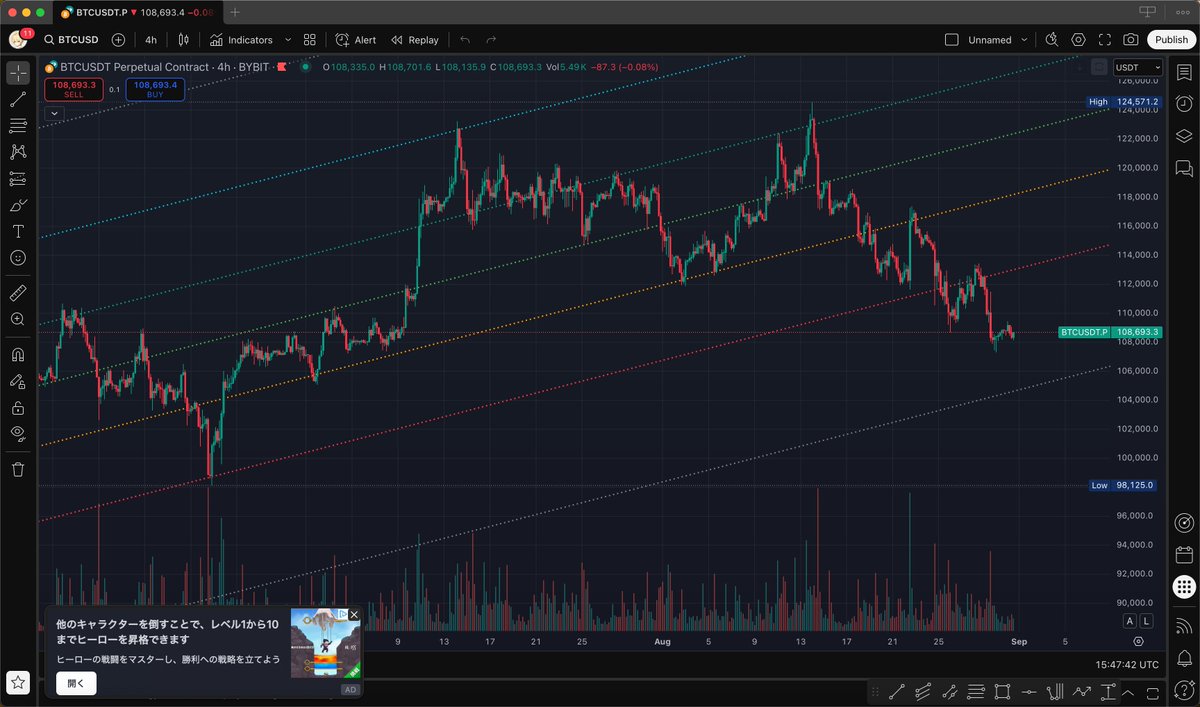Open the watchlist panel
The height and width of the screenshot is (707, 1200).
click(x=1184, y=73)
